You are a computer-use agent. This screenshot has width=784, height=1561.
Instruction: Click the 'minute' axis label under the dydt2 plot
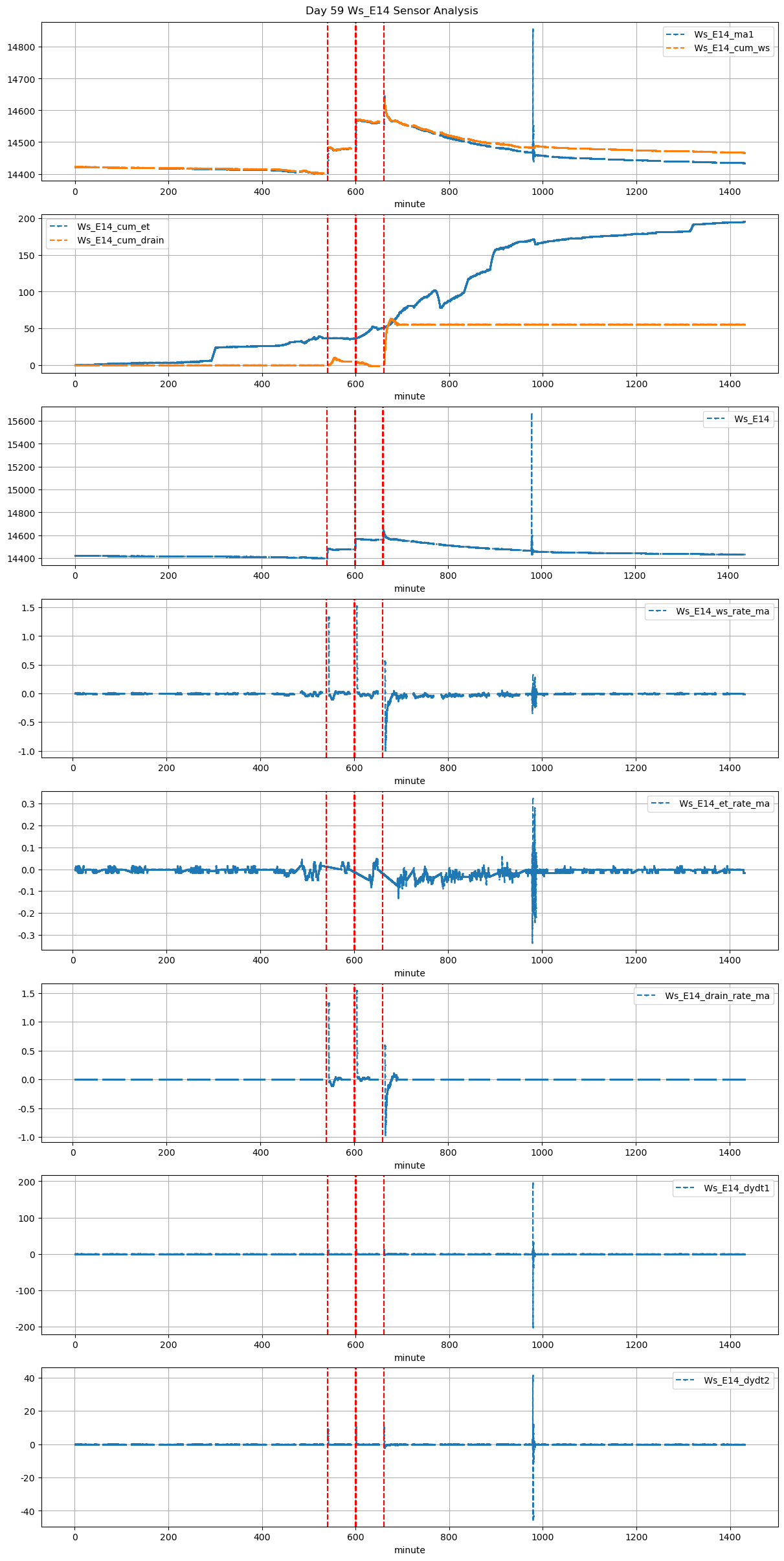pyautogui.click(x=410, y=1550)
